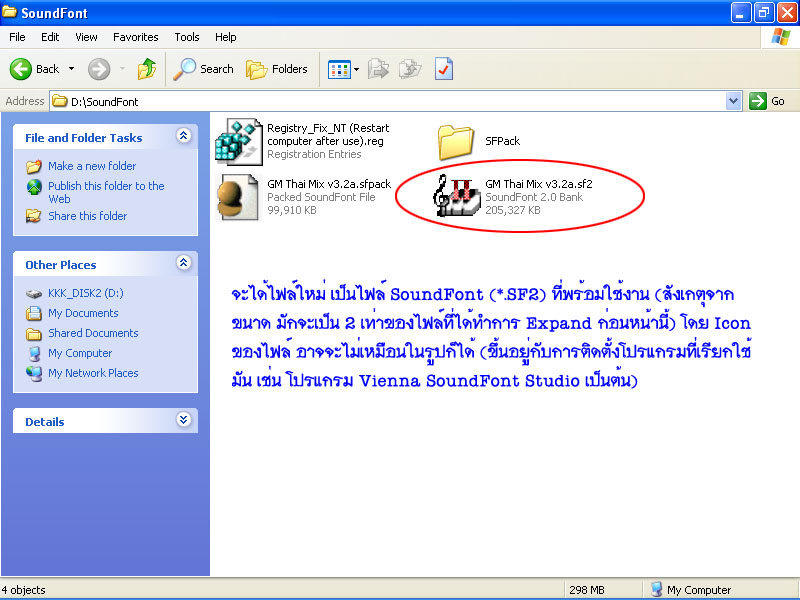Click the new folder icon beside Make a new folder
The width and height of the screenshot is (800, 600).
tap(34, 166)
